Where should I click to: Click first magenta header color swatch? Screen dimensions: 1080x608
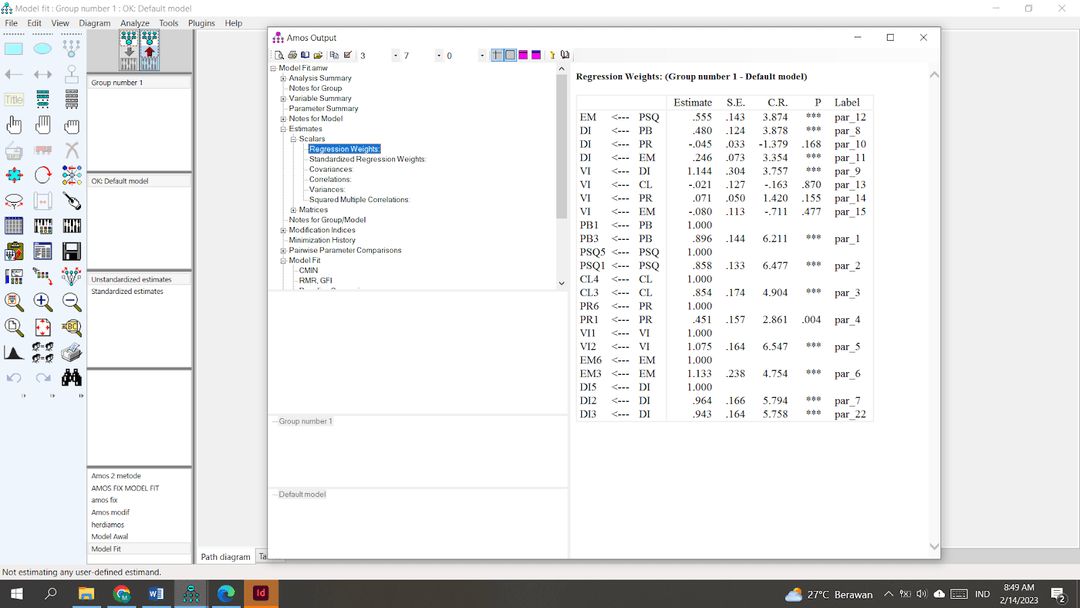523,55
